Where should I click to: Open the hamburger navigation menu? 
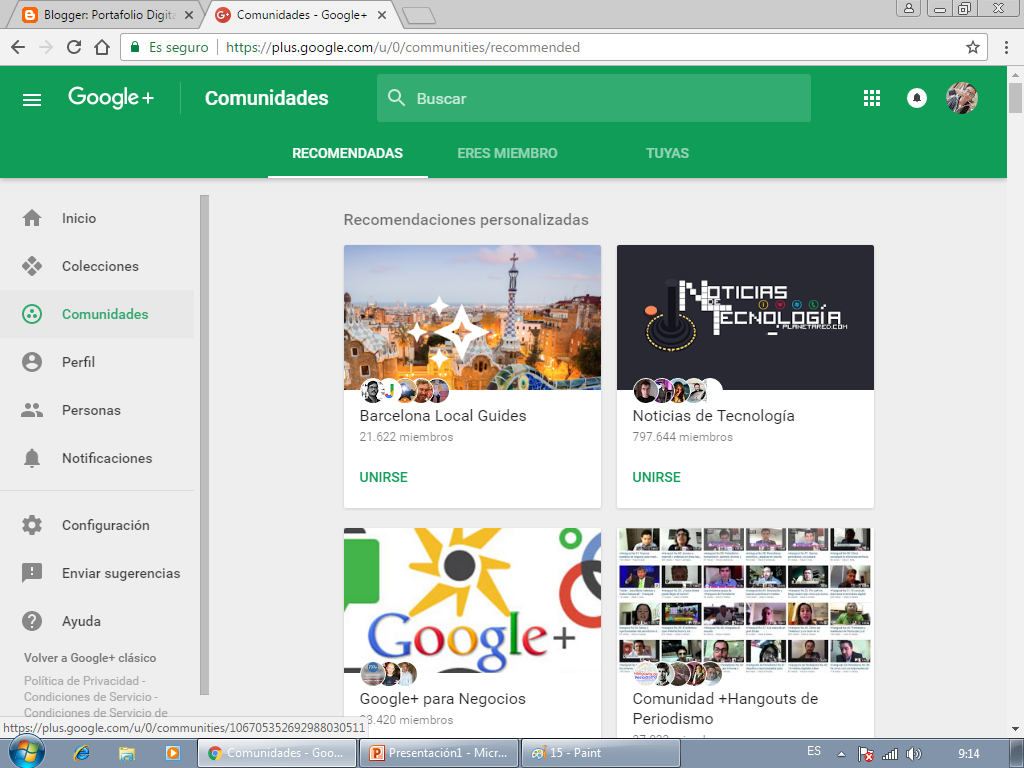pos(31,98)
